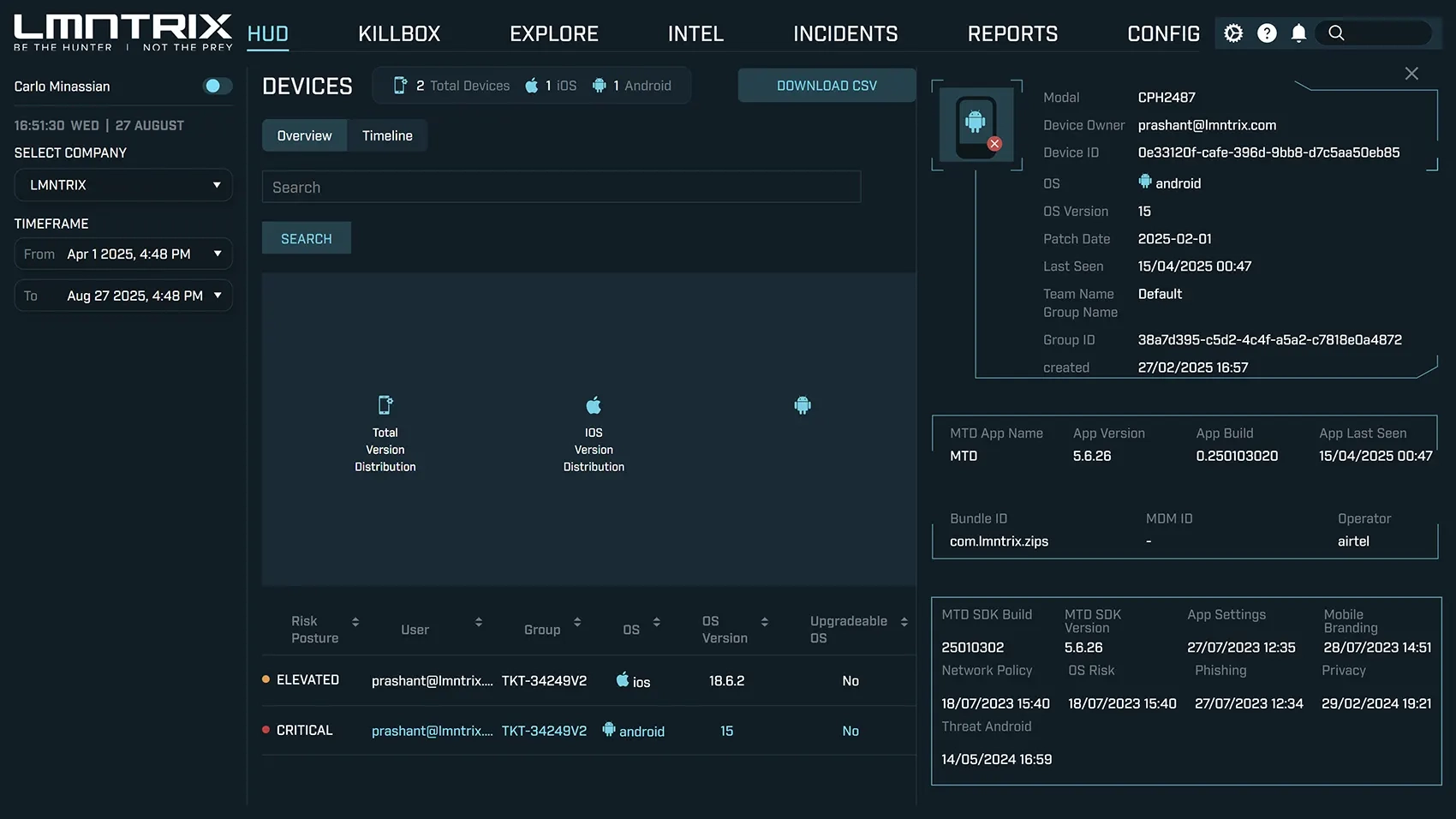
Task: Click the Android device thumbnail with red error badge
Action: point(976,125)
